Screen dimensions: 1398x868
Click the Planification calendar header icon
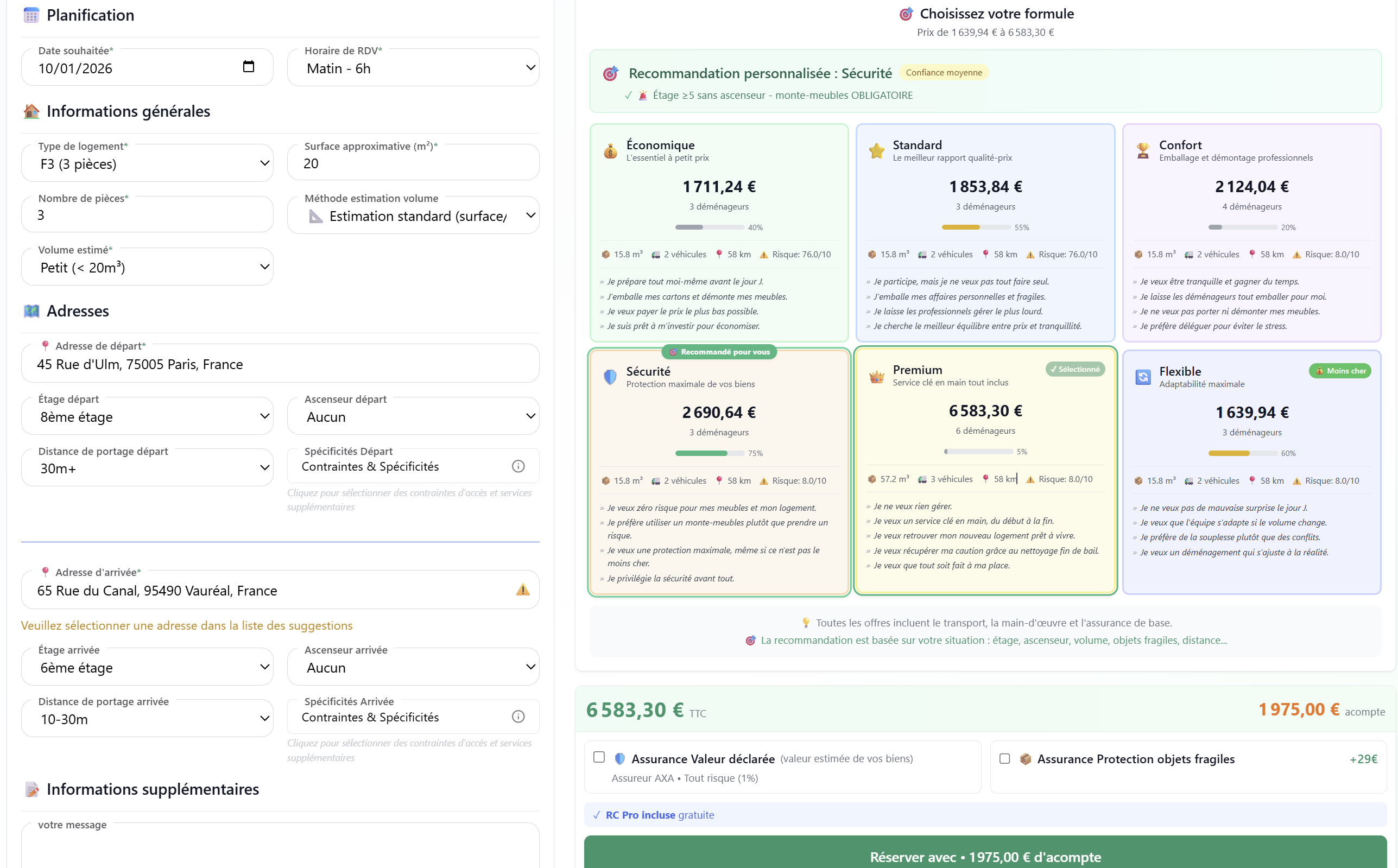point(31,15)
